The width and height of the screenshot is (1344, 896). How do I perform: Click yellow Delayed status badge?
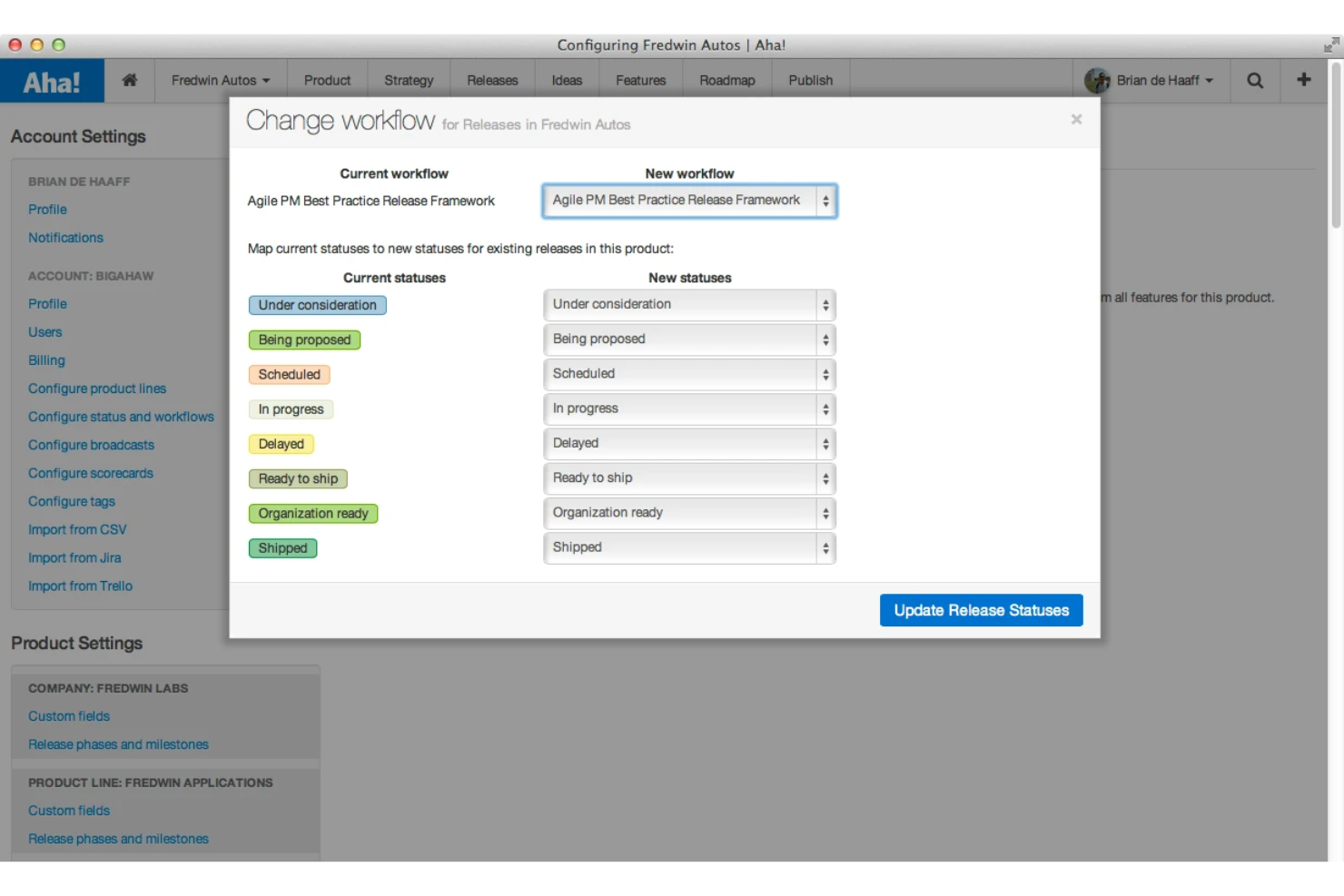click(x=282, y=444)
